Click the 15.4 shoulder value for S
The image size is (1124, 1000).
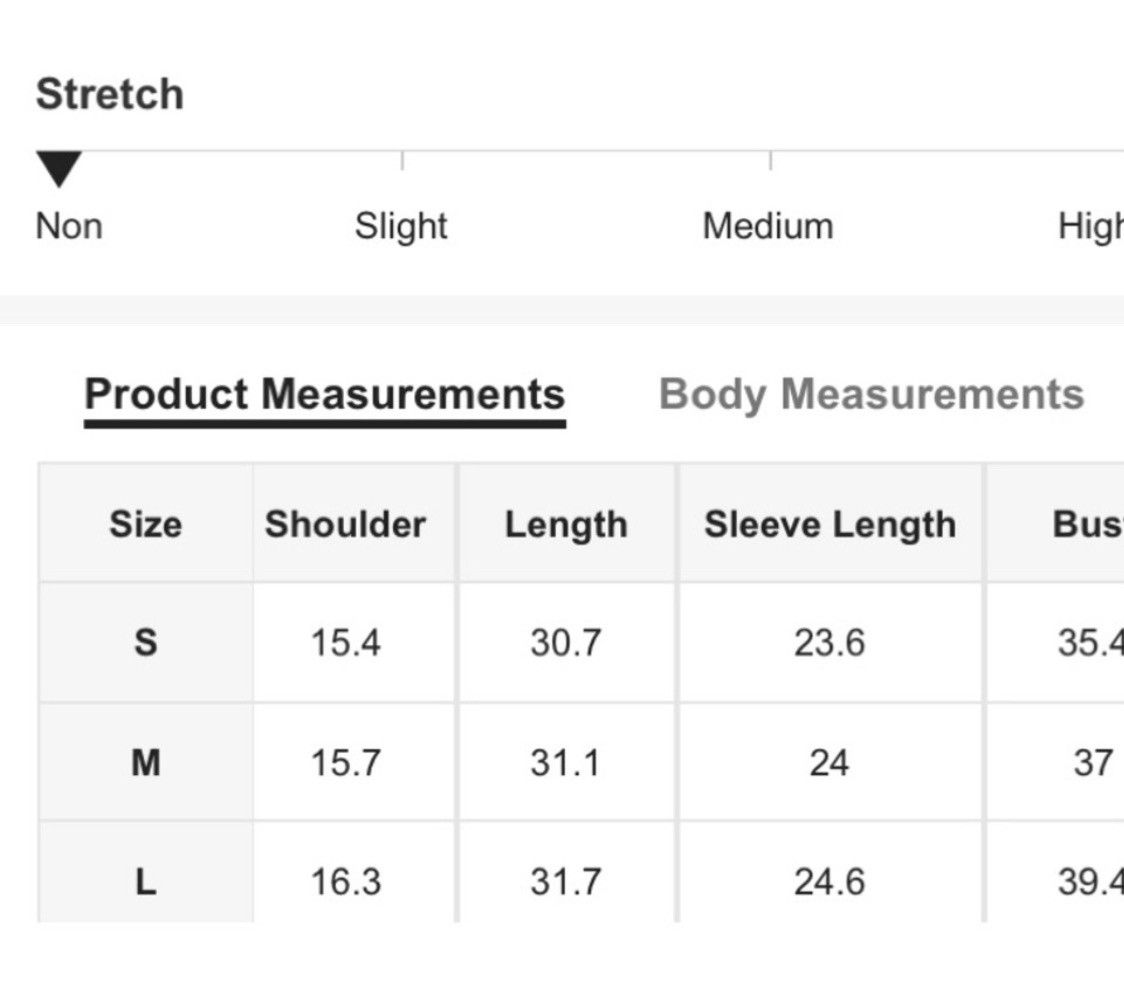tap(346, 642)
